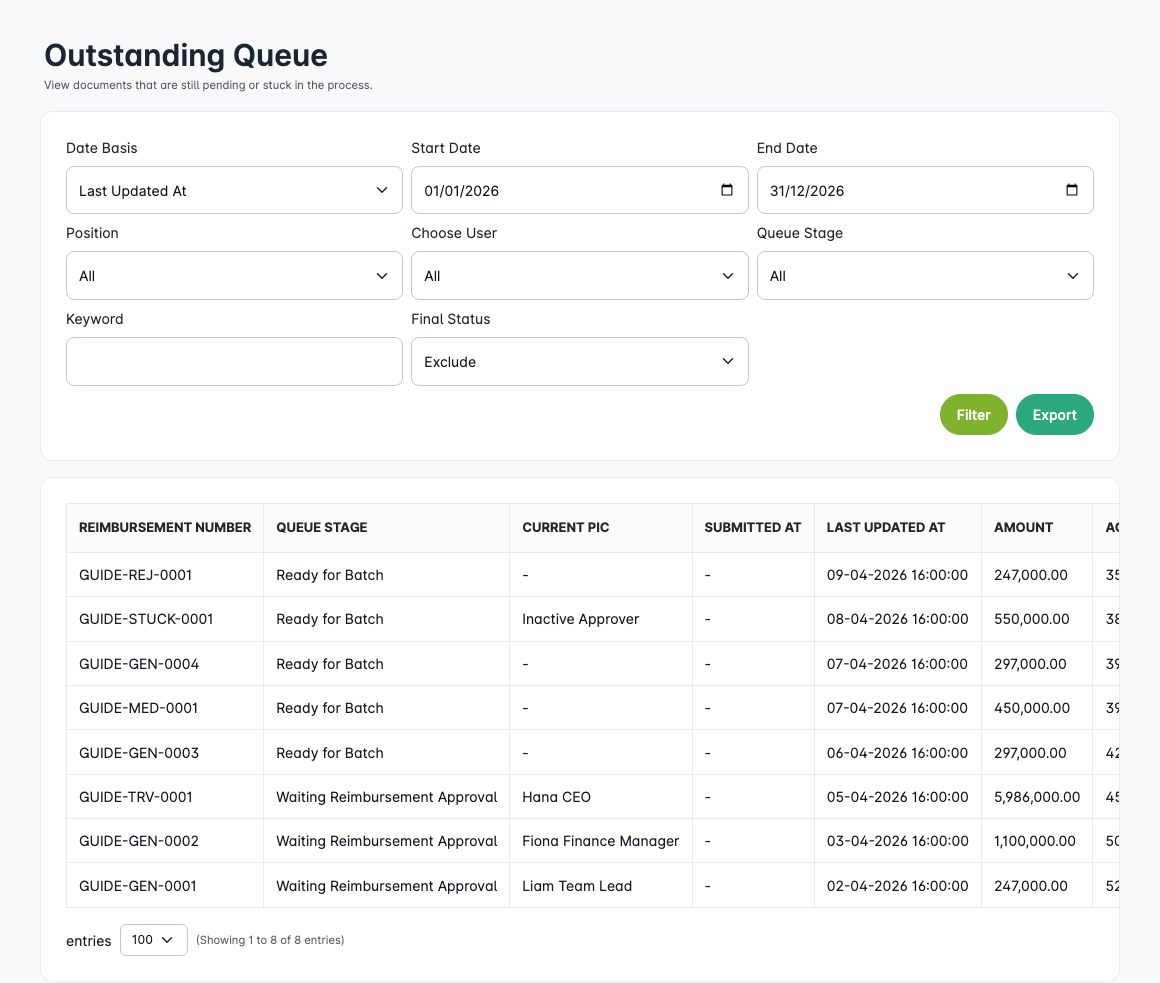Open the End Date calendar picker
This screenshot has width=1160, height=983.
tap(1072, 190)
